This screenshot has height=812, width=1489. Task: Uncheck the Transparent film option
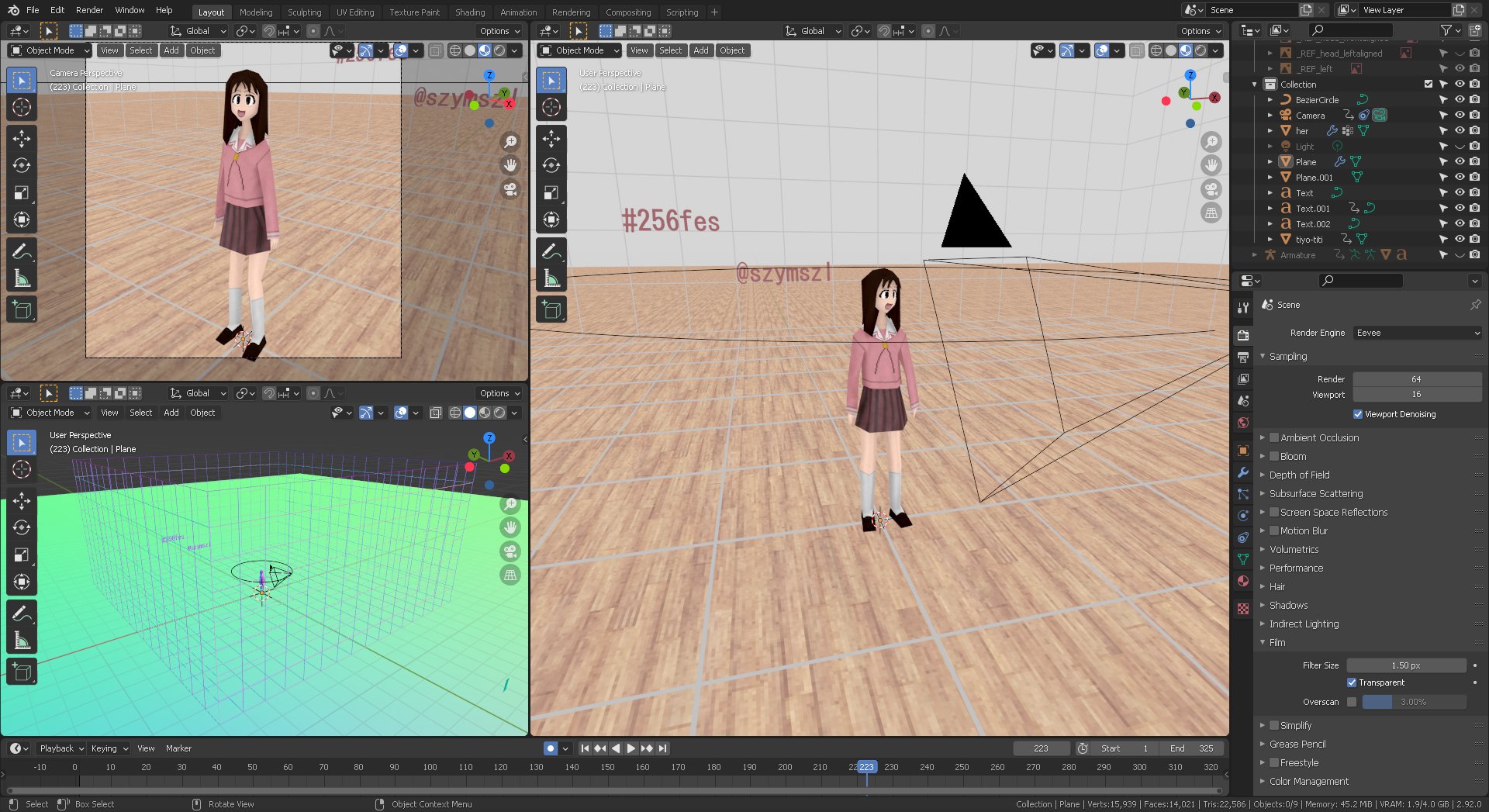pyautogui.click(x=1352, y=682)
